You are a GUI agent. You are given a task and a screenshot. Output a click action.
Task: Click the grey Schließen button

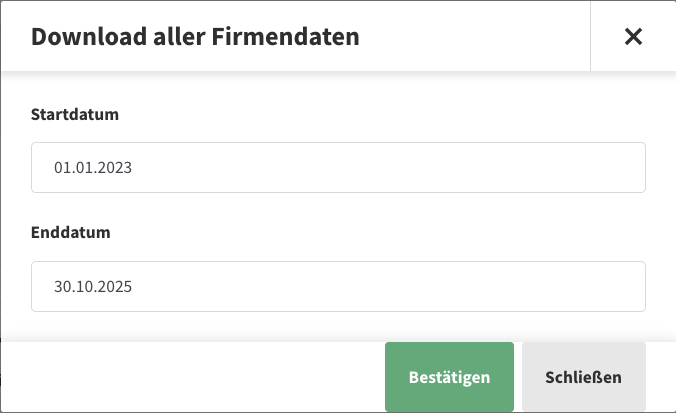[583, 377]
